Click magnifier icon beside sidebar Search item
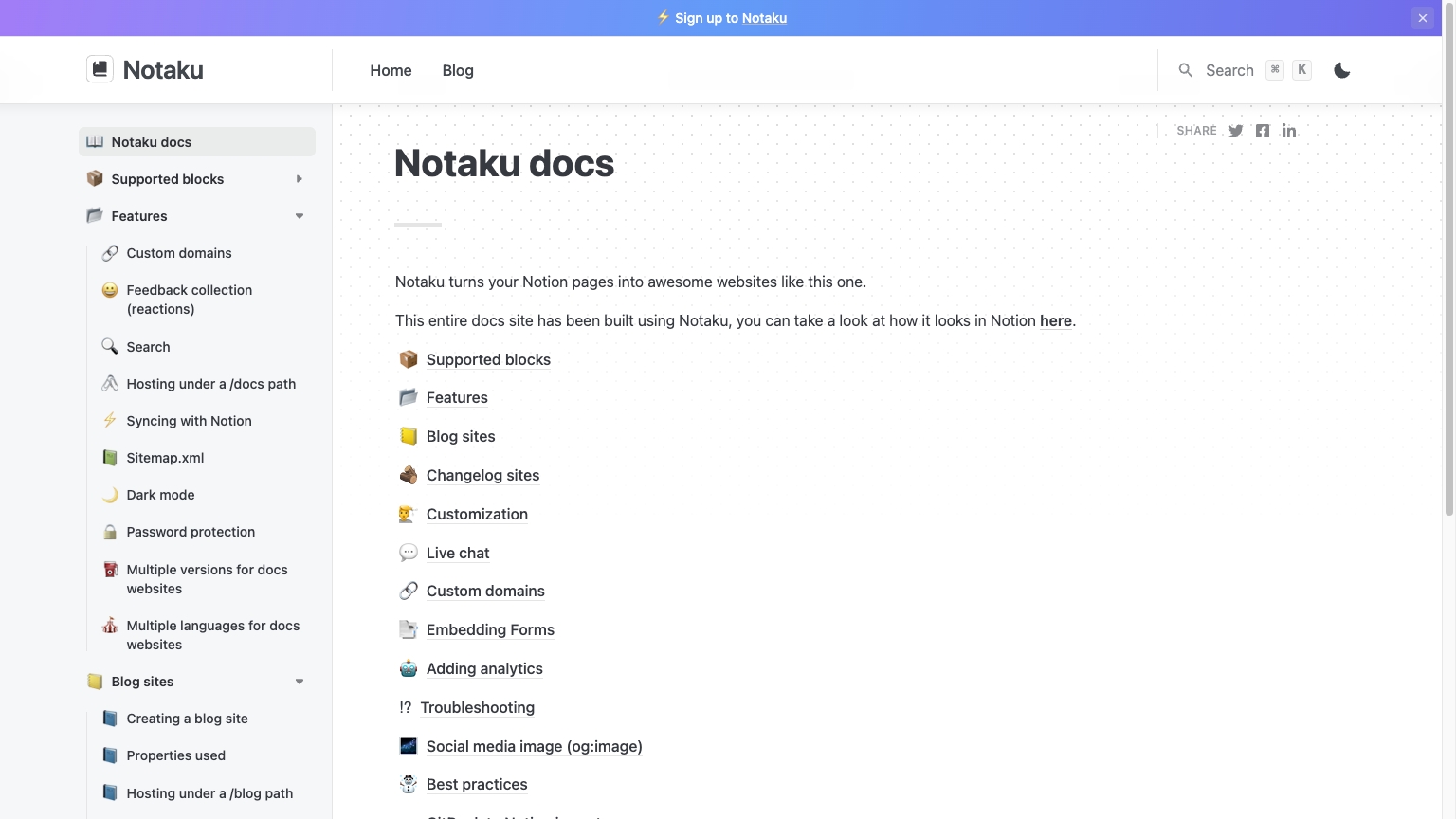Screen dimensions: 1456x819 (110, 346)
